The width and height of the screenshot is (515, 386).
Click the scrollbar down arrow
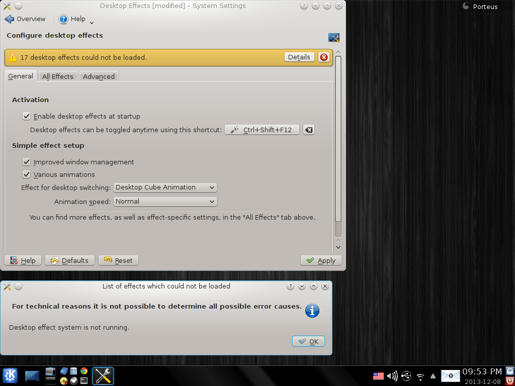tap(338, 247)
